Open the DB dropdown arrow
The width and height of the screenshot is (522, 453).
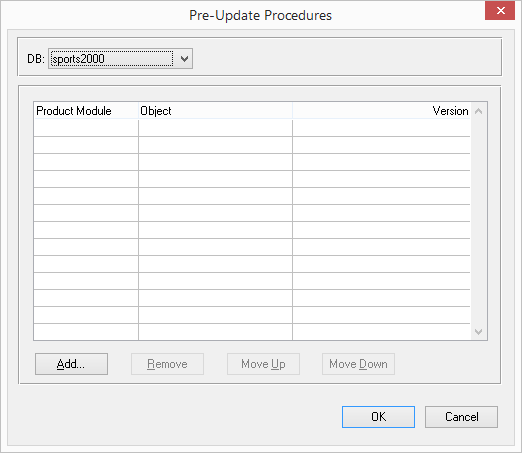click(184, 59)
